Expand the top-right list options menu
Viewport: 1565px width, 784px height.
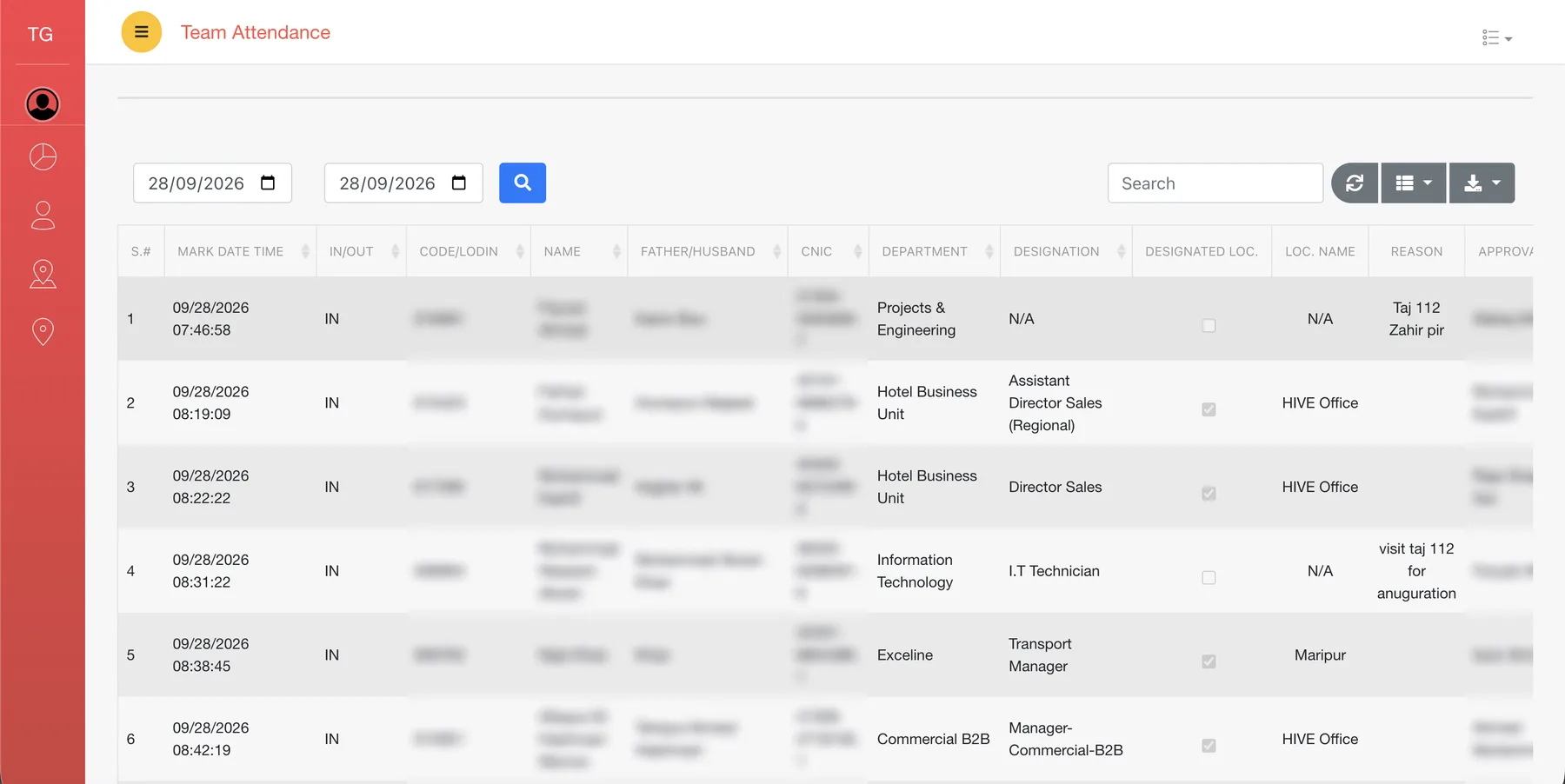click(1497, 37)
